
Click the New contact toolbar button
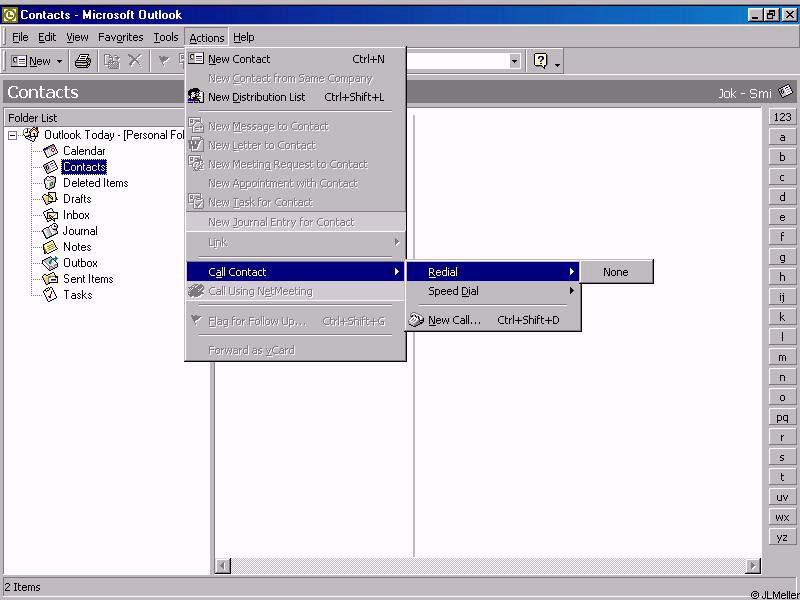[x=31, y=61]
